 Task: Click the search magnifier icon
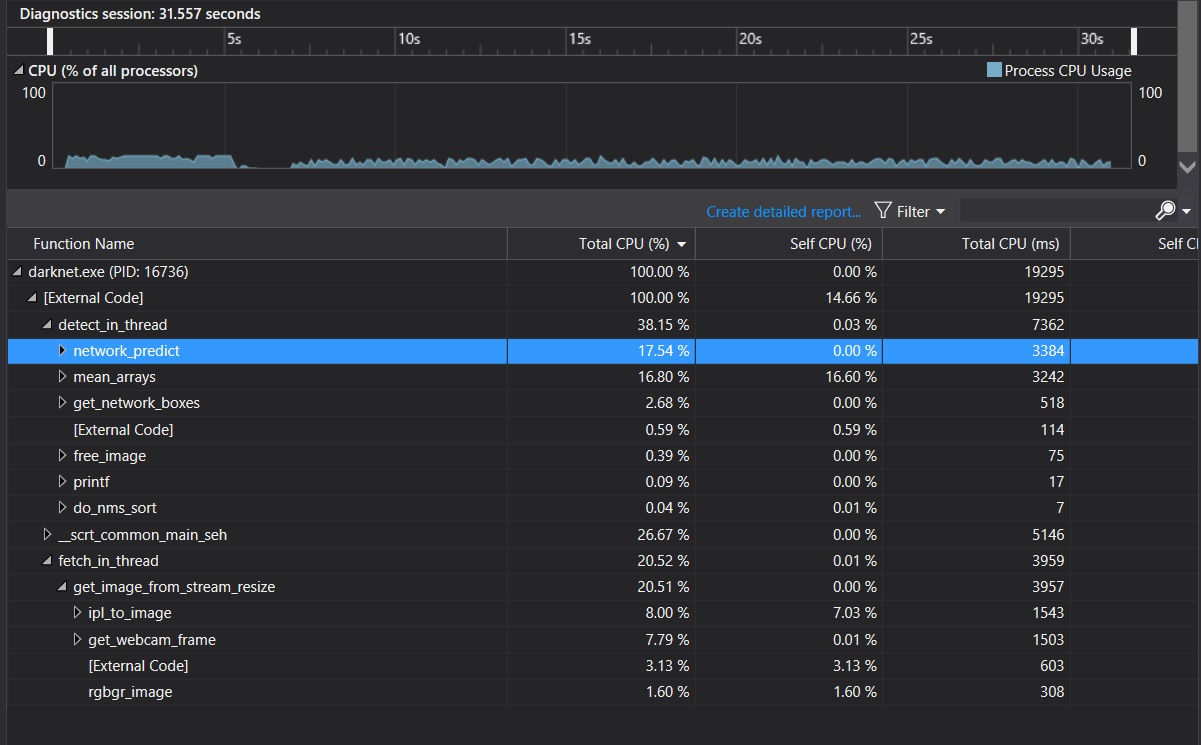(x=1165, y=211)
